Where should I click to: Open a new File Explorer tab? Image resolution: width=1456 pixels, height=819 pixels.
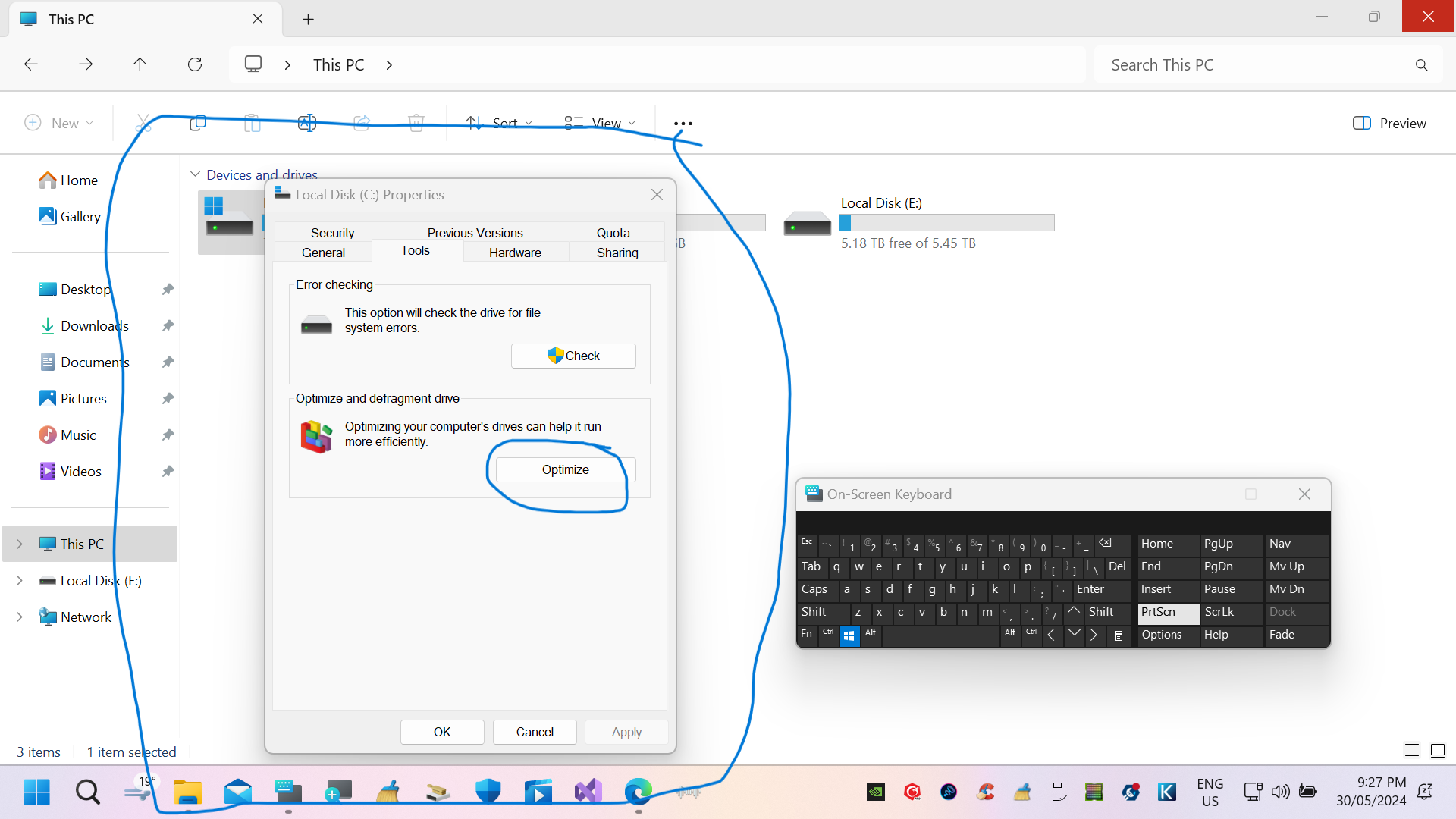tap(308, 19)
